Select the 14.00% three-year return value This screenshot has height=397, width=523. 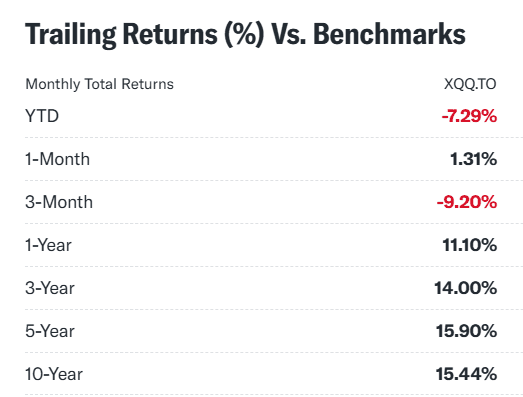point(465,288)
